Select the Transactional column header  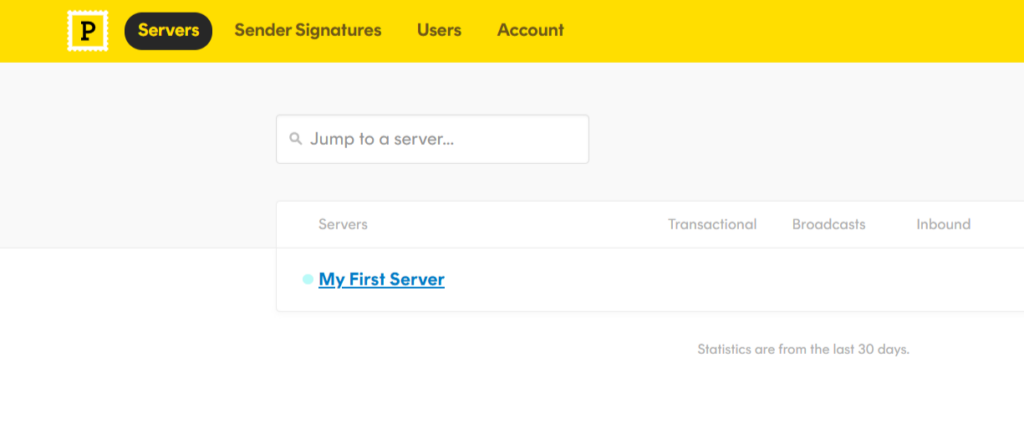click(x=712, y=224)
